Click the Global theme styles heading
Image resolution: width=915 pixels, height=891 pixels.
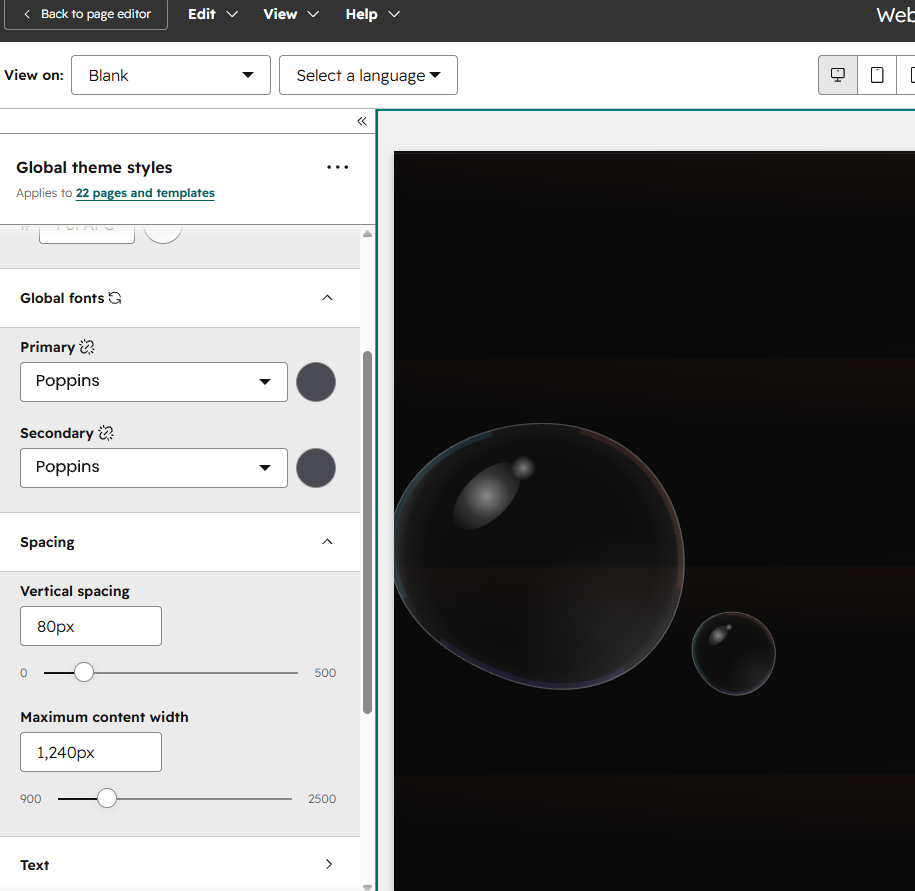pos(94,167)
